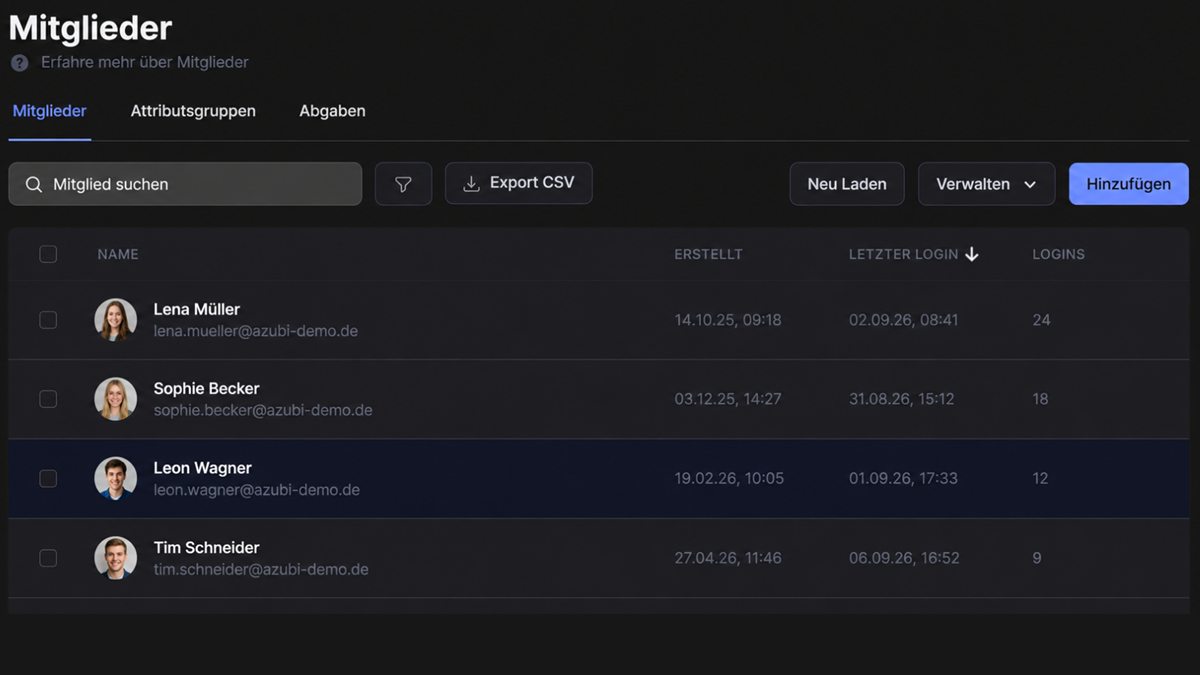This screenshot has width=1200, height=675.
Task: Click the filter funnel icon
Action: [403, 184]
